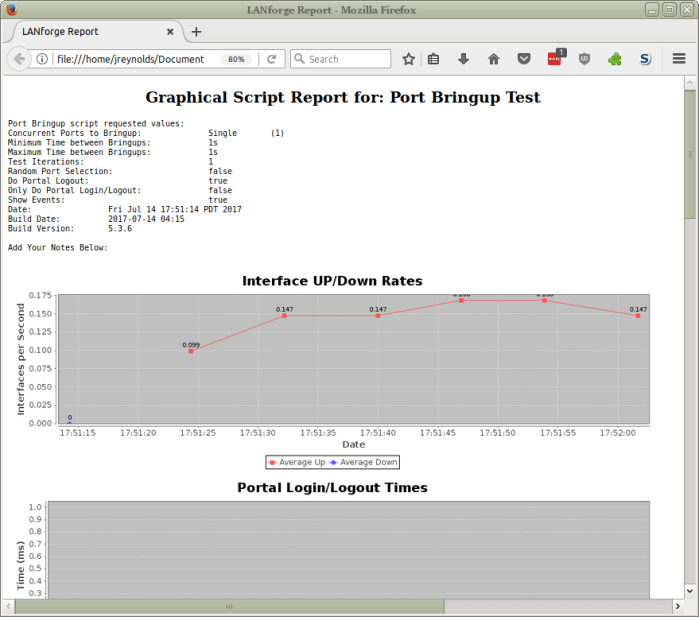Click the 80% zoom level indicator
This screenshot has height=617, width=699.
click(236, 59)
